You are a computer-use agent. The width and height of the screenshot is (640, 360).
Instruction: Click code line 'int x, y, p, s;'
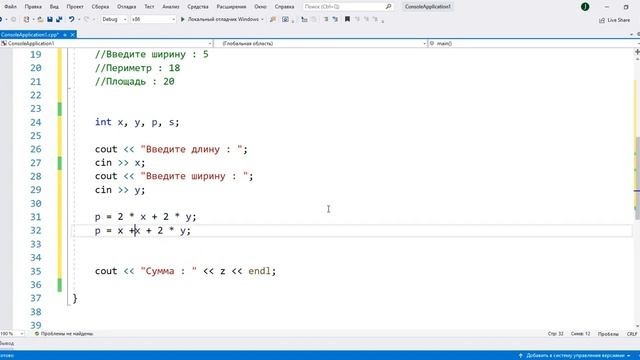(137, 122)
